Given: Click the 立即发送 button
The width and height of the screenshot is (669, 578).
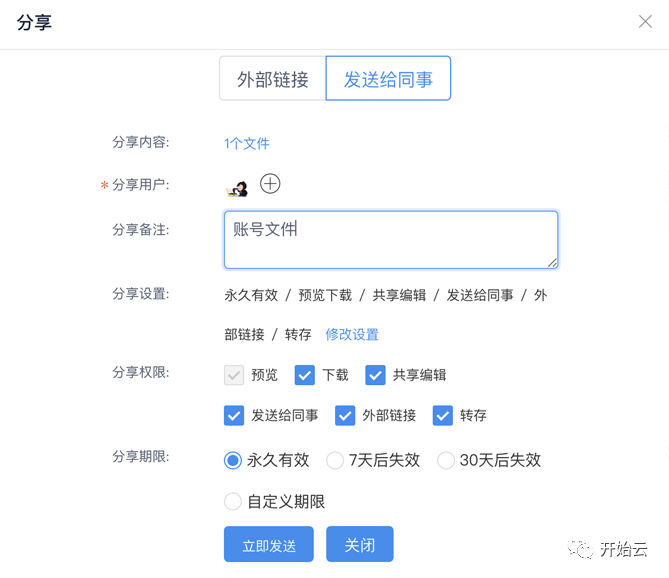Looking at the screenshot, I should (x=269, y=545).
